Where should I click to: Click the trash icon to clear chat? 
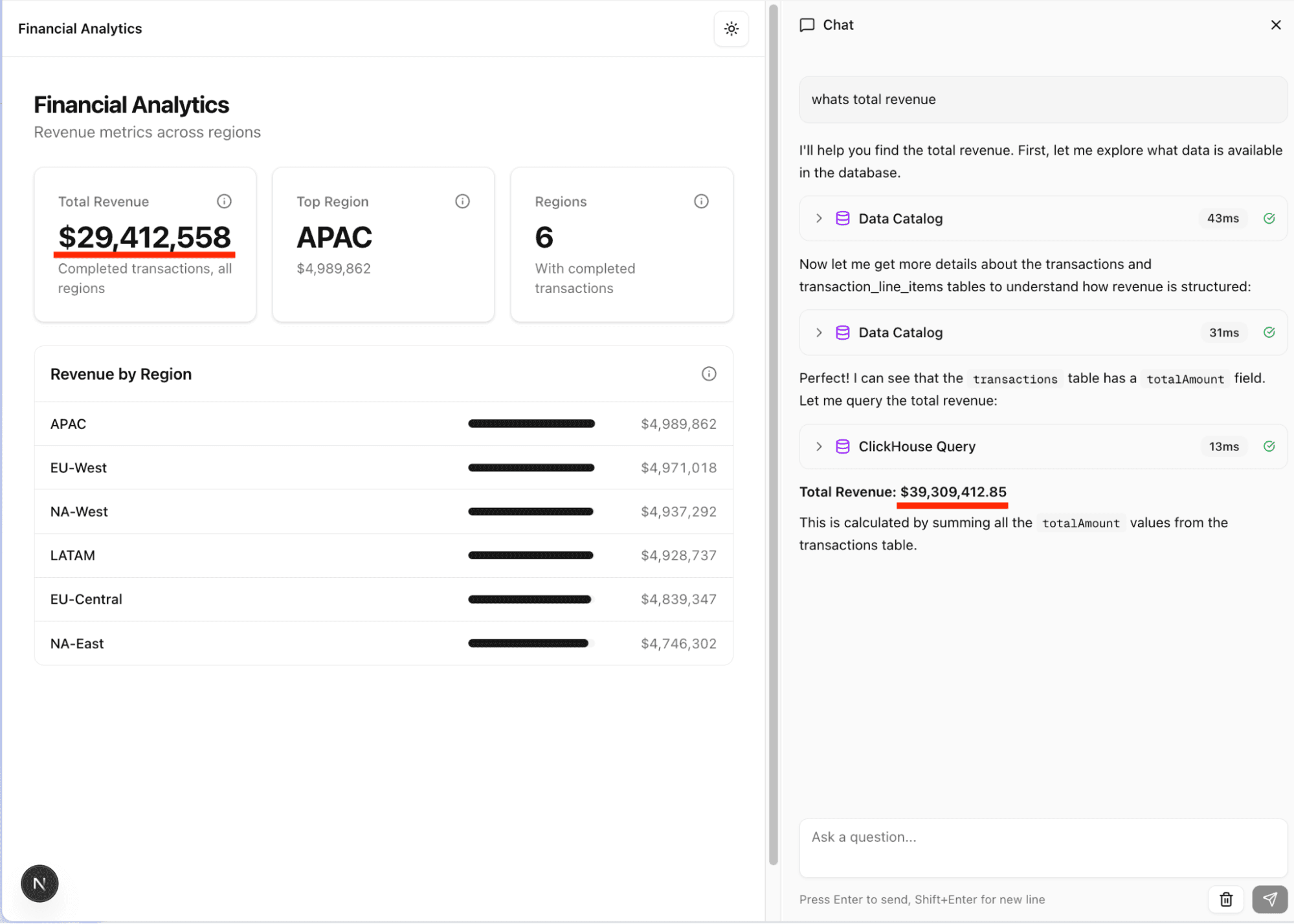point(1225,899)
